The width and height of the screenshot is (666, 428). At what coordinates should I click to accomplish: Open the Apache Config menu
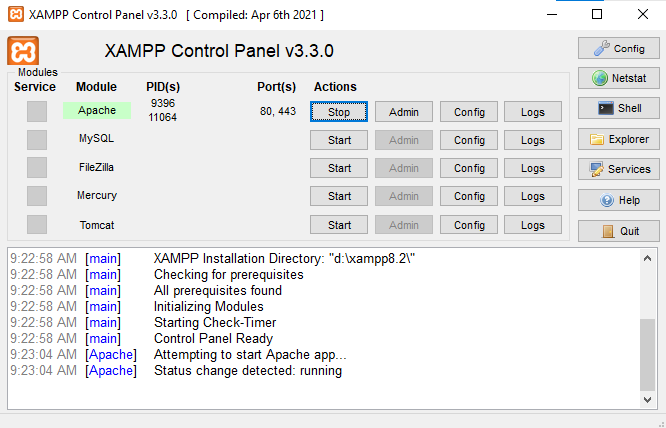pyautogui.click(x=469, y=112)
